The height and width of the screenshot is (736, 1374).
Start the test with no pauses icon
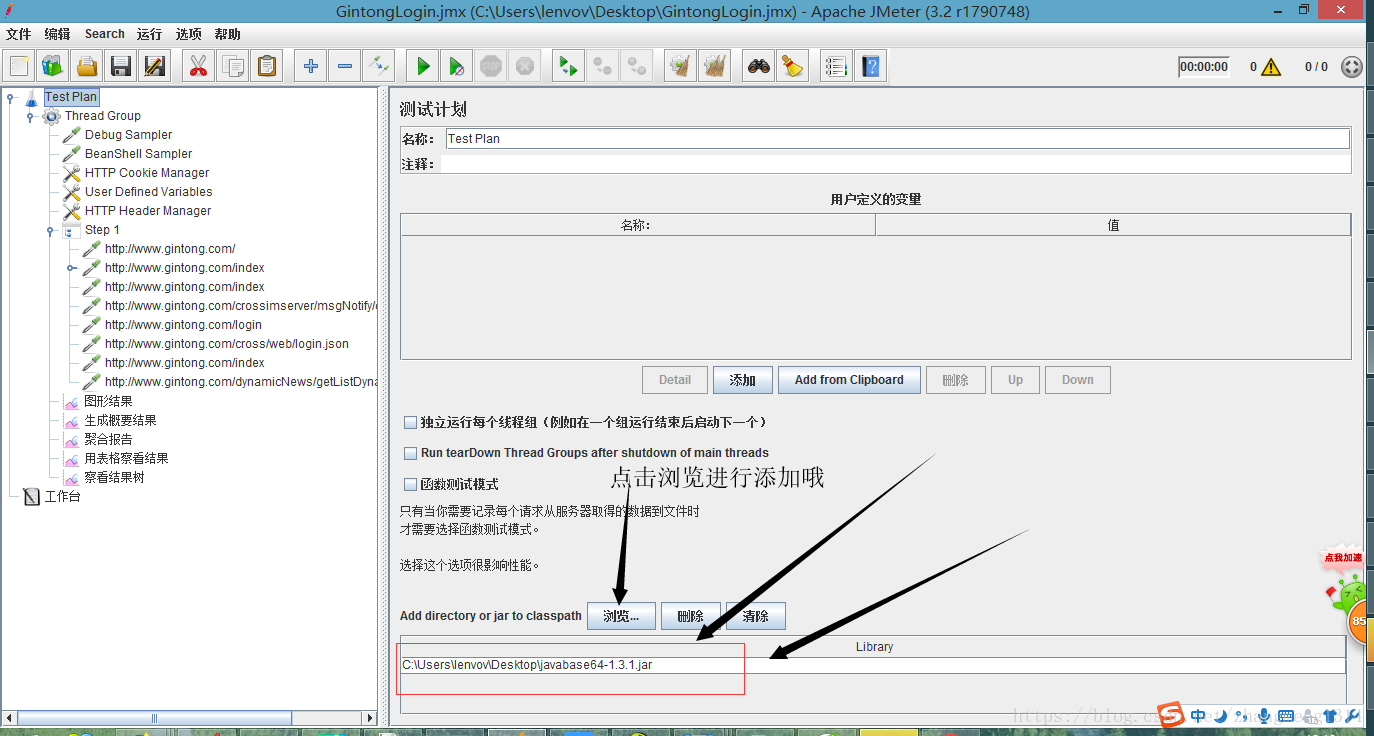[457, 67]
